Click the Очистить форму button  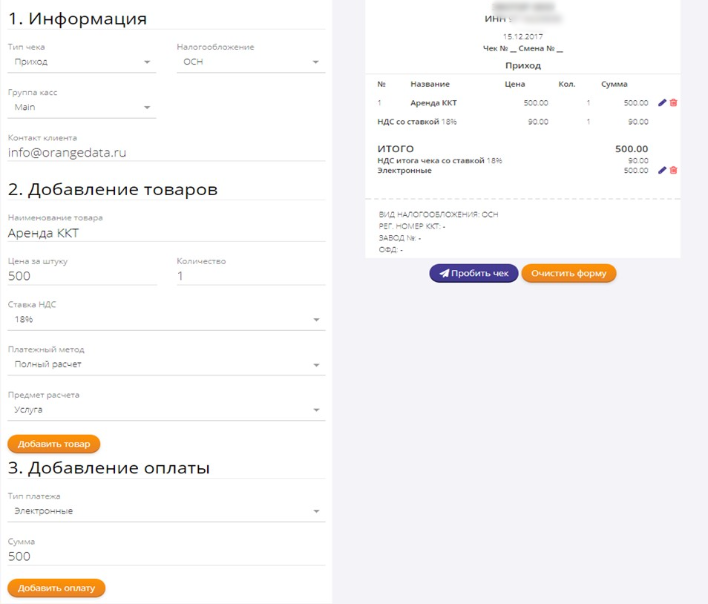point(568,273)
